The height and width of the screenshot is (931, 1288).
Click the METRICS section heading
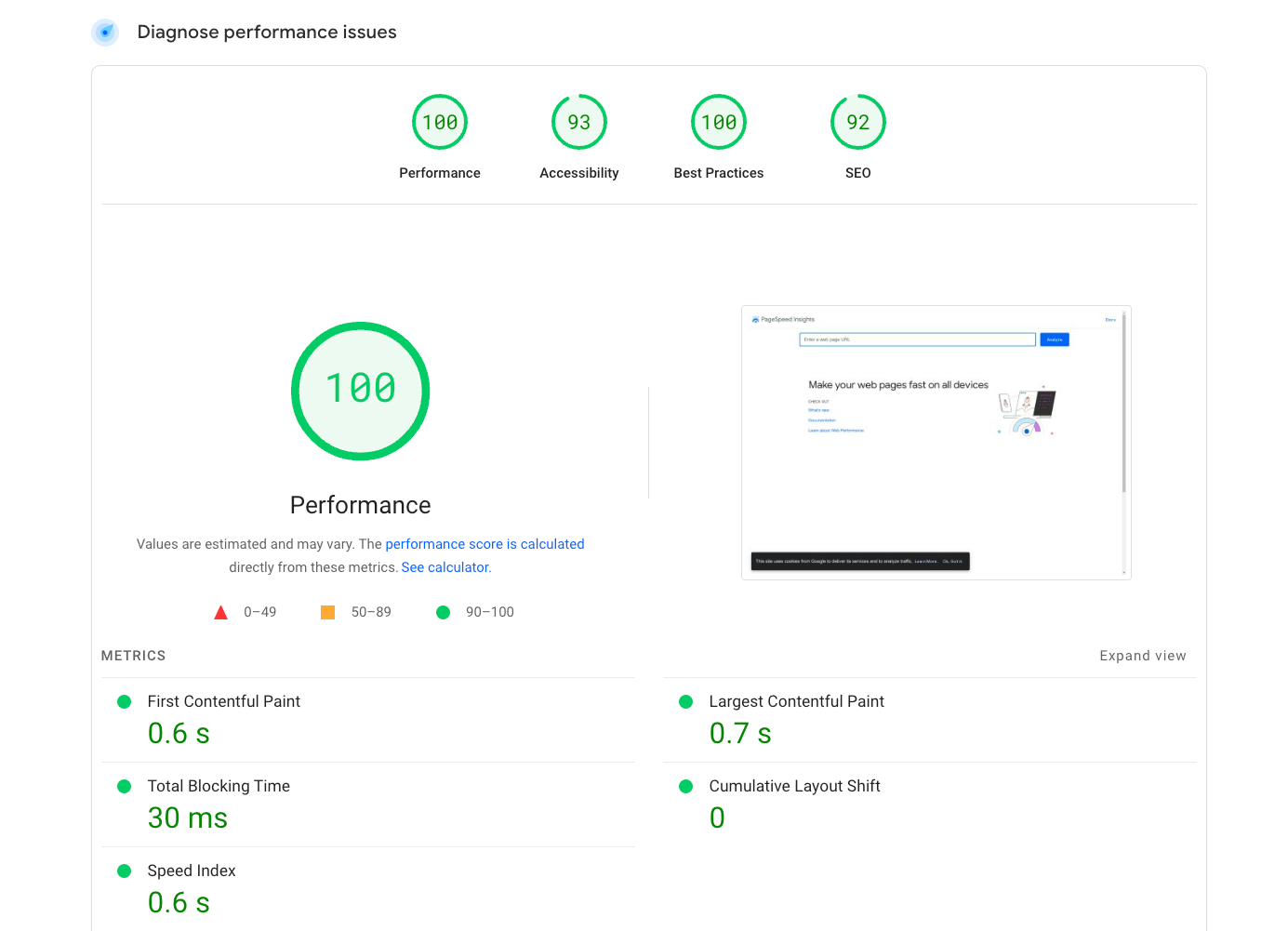tap(133, 656)
